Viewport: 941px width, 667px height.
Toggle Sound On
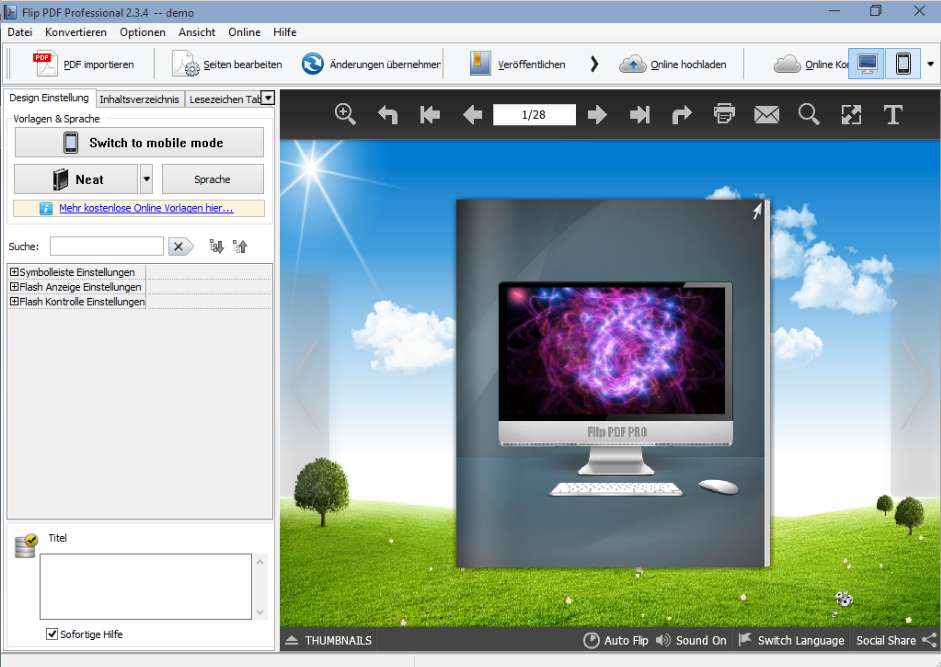(691, 641)
